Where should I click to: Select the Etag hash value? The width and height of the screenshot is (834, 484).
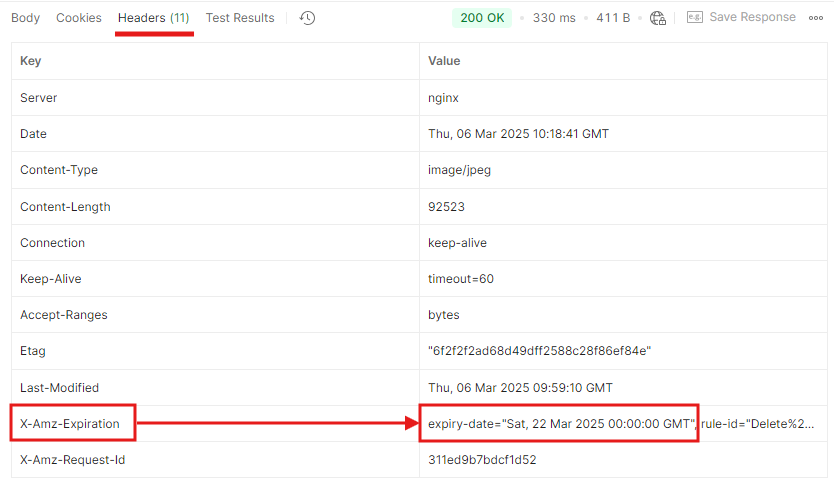(540, 351)
